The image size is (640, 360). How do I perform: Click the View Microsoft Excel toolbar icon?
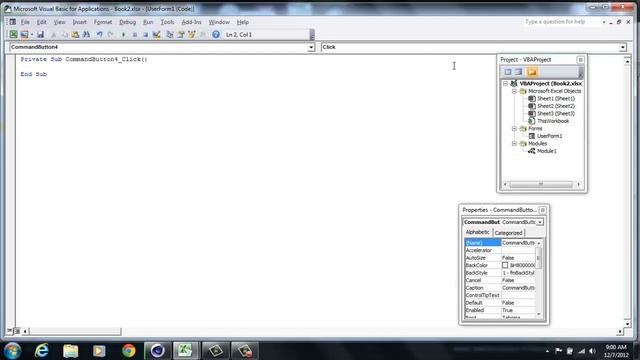13,35
